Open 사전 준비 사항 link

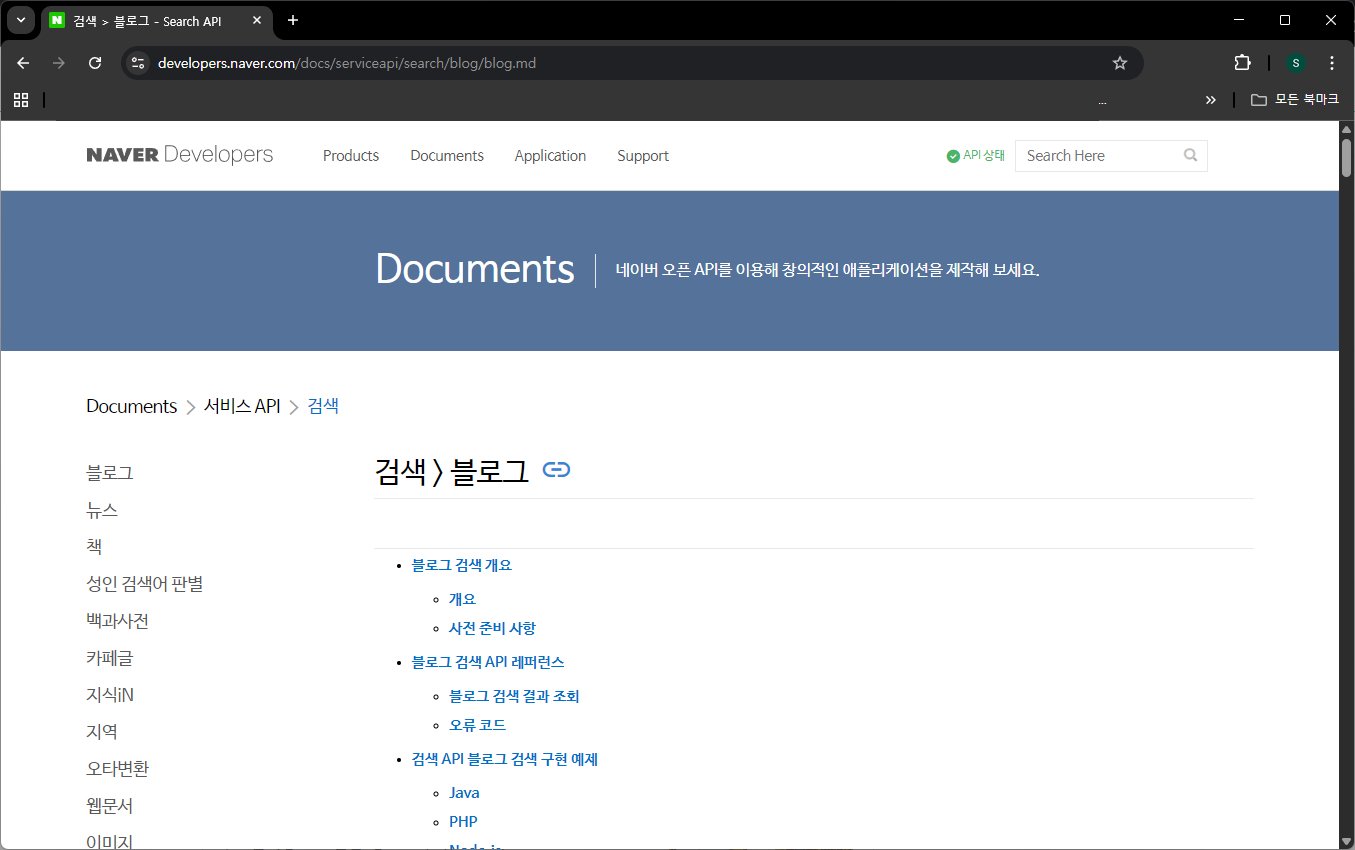pos(492,628)
